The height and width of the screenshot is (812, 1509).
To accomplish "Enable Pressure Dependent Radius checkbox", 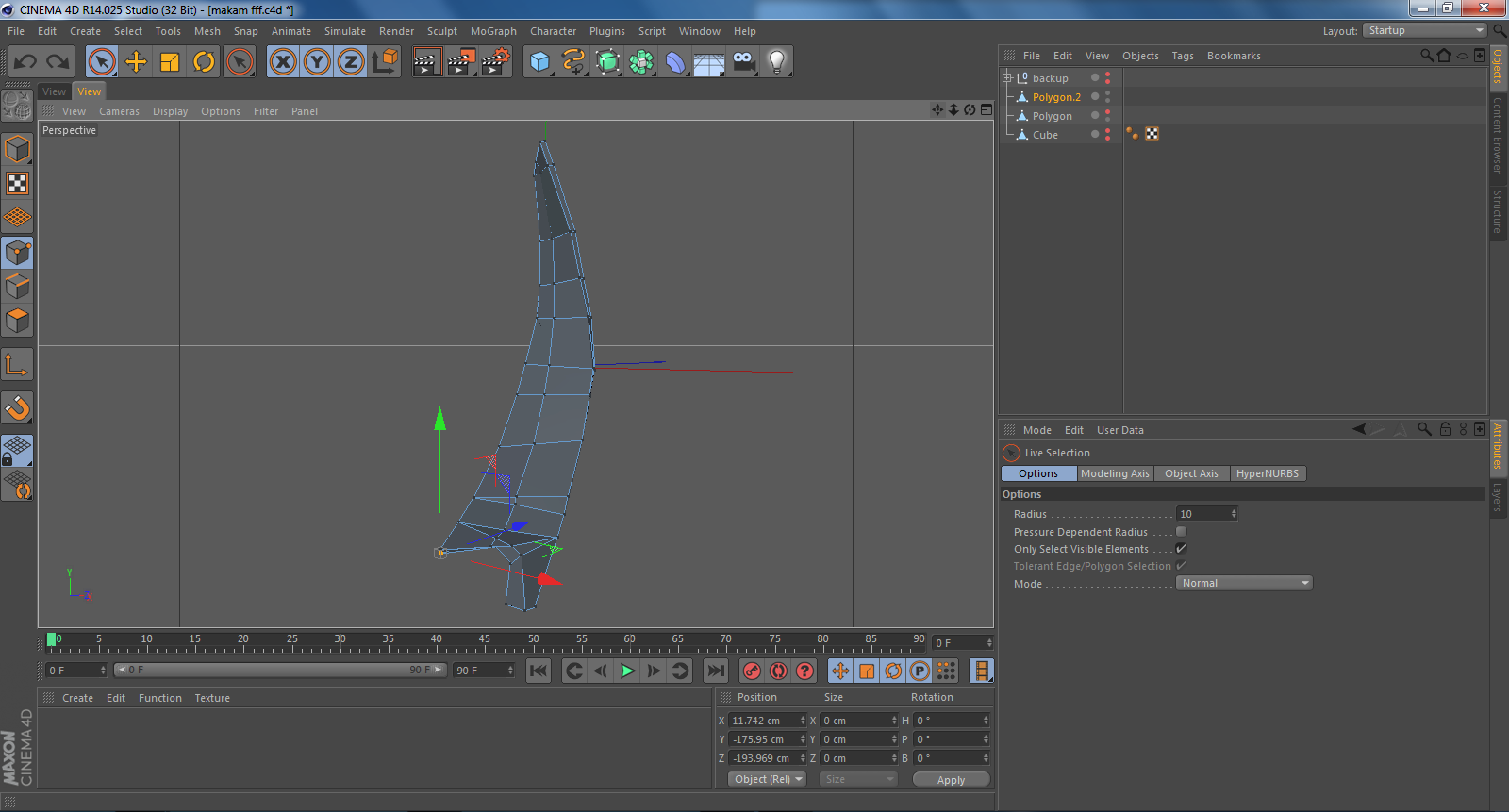I will click(1181, 532).
